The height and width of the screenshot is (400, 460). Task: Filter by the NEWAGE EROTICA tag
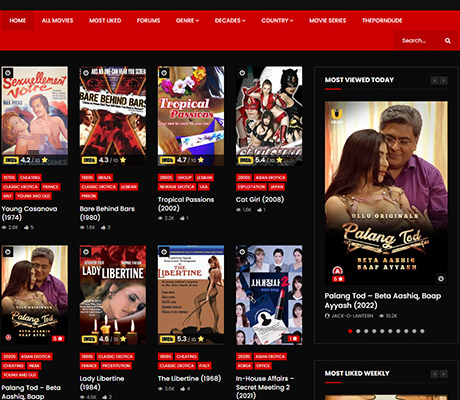[177, 187]
